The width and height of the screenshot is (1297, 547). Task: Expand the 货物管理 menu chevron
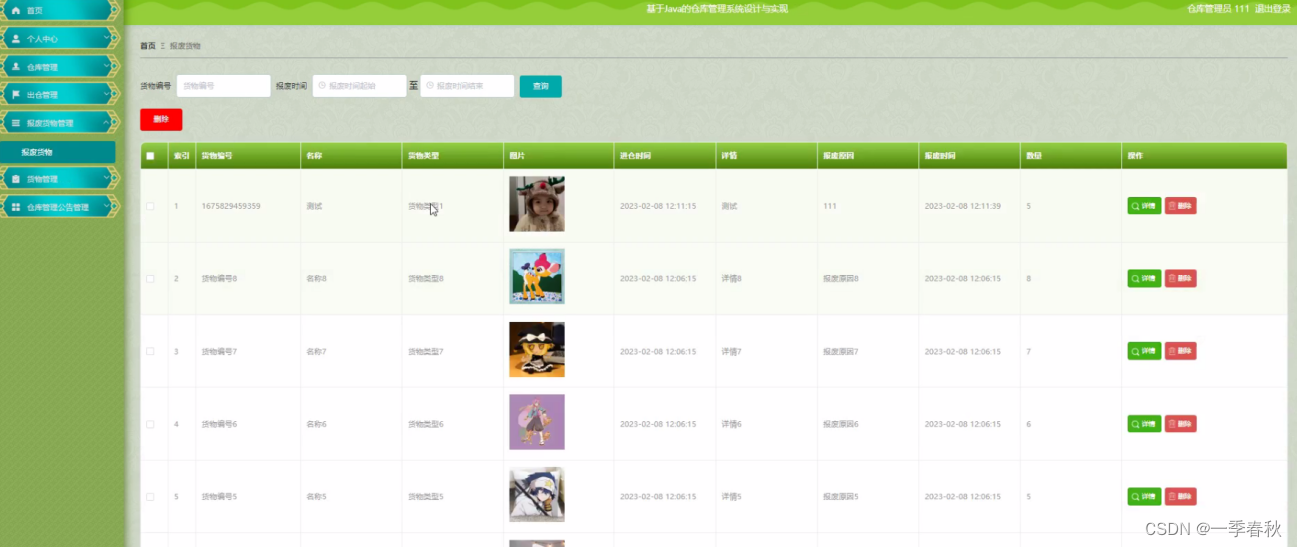click(108, 179)
